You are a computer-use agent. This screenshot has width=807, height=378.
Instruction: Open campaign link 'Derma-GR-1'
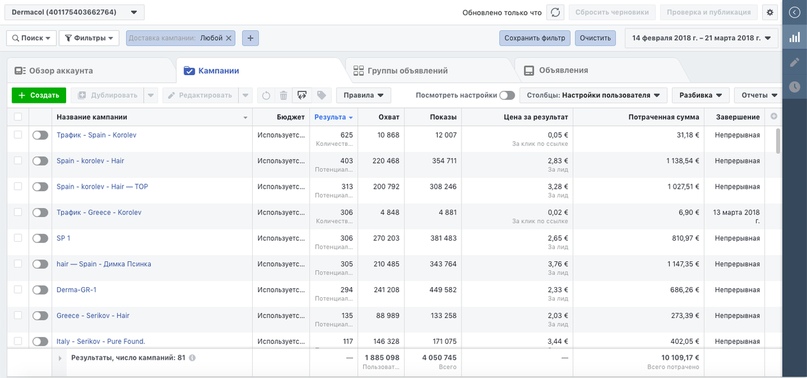point(76,289)
